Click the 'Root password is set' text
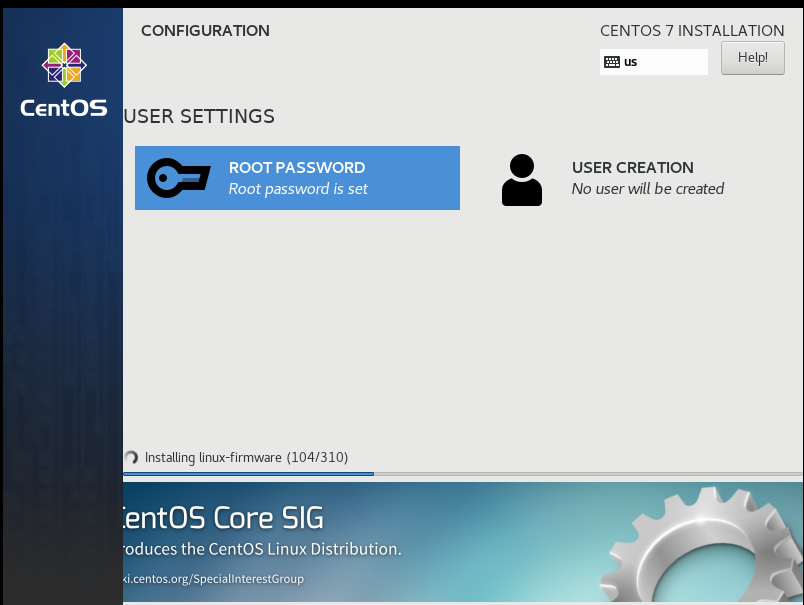The image size is (804, 605). (x=298, y=189)
